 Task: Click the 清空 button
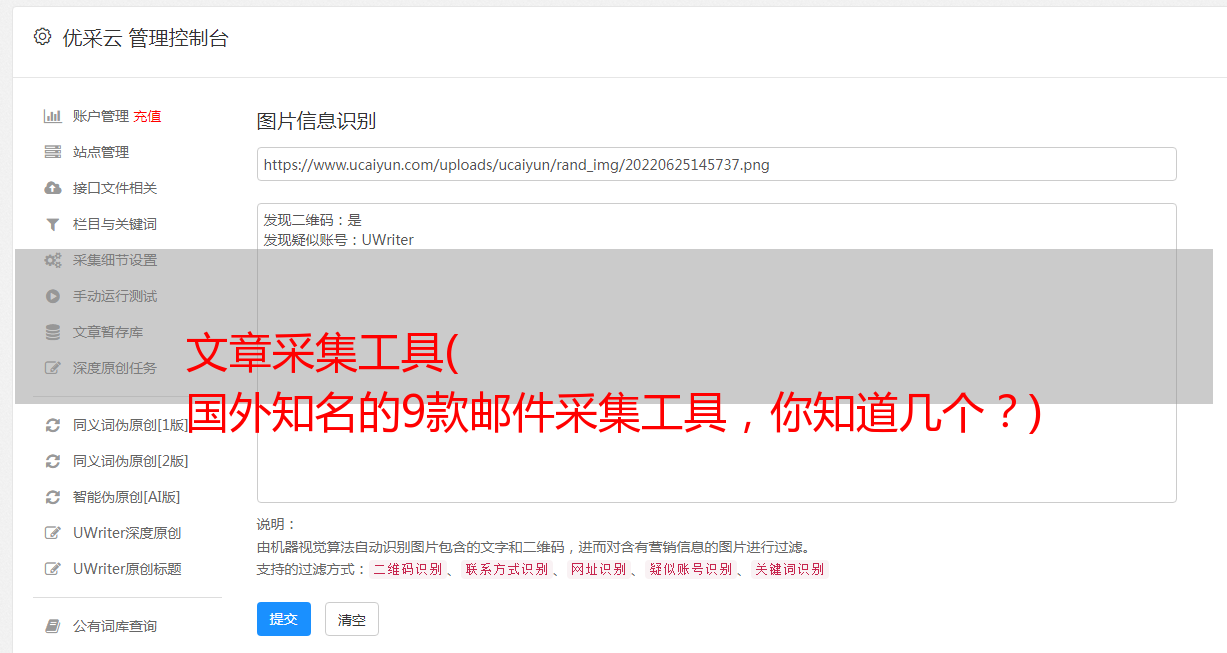pyautogui.click(x=352, y=619)
